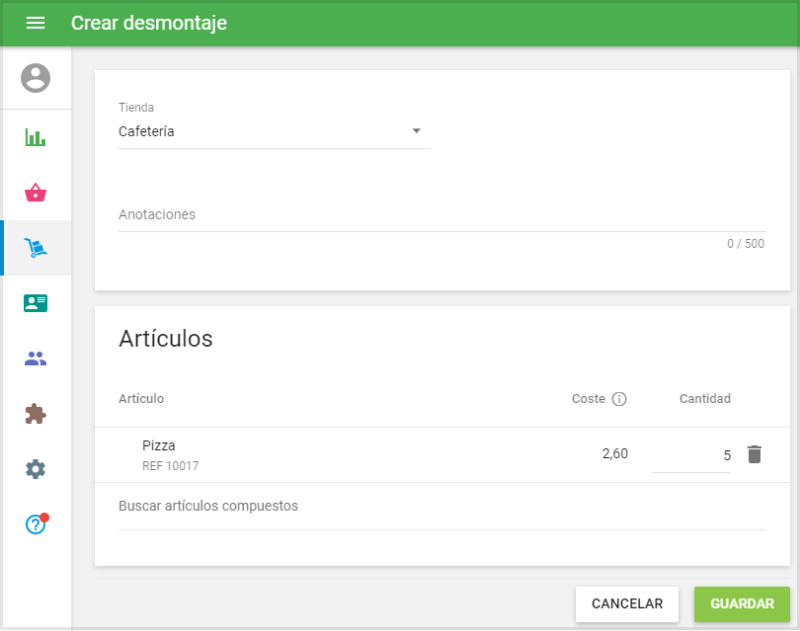
Task: Select the inventory hand truck icon
Action: click(x=36, y=248)
